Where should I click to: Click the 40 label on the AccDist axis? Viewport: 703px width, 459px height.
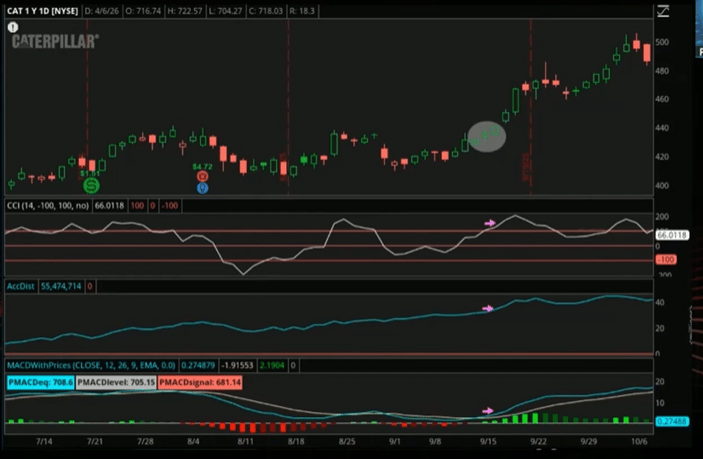coord(660,302)
